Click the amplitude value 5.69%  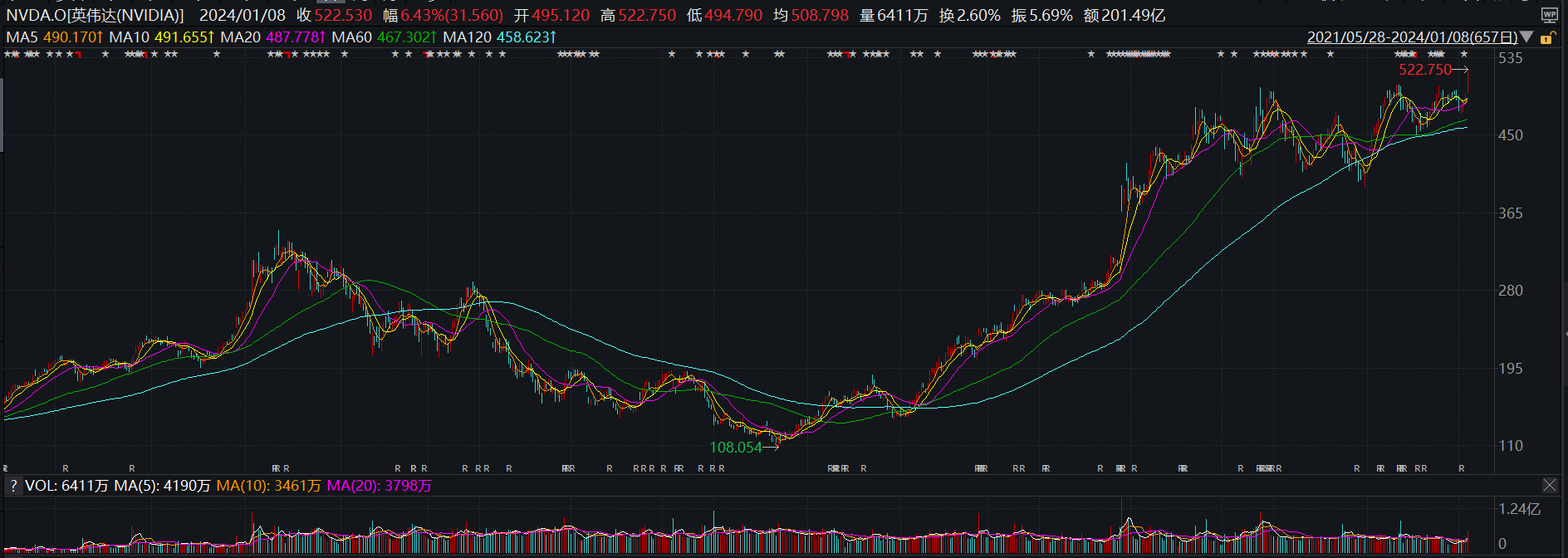tap(1051, 16)
